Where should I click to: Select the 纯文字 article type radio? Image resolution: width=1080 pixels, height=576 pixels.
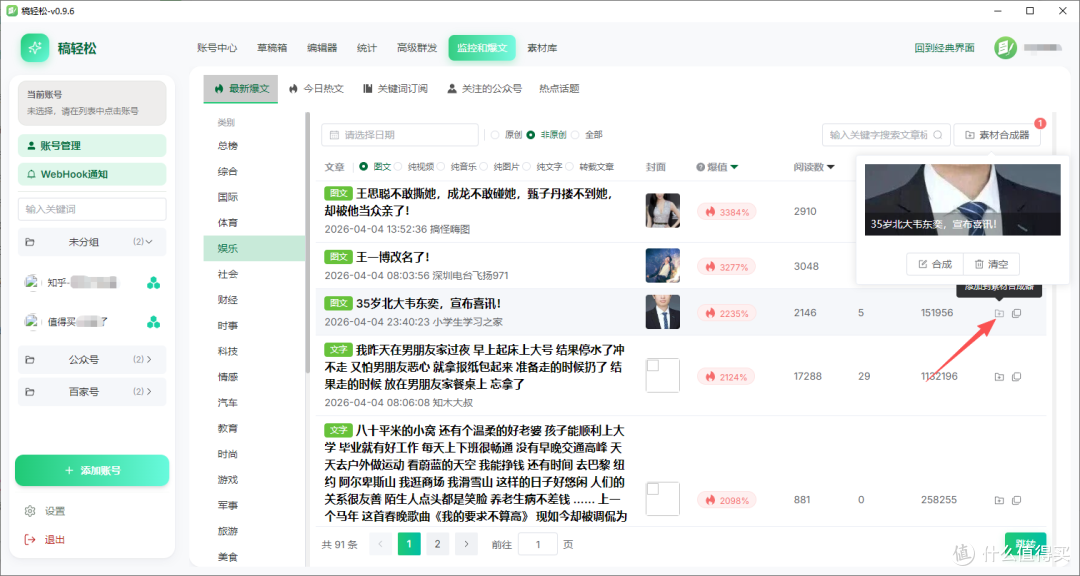[527, 167]
